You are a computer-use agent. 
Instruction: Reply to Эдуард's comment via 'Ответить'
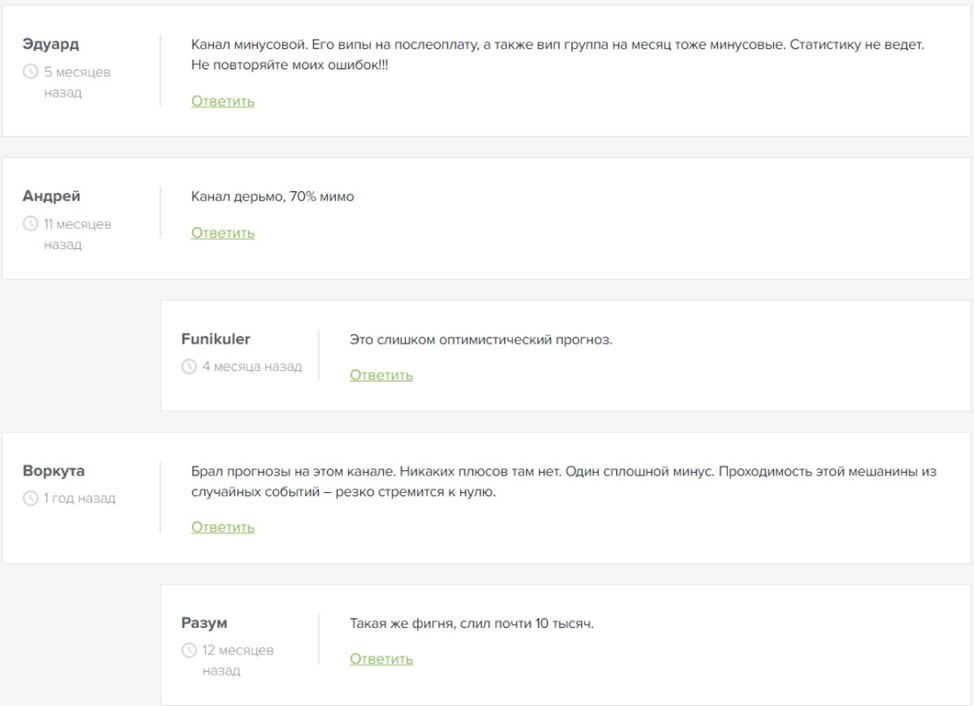pos(223,101)
